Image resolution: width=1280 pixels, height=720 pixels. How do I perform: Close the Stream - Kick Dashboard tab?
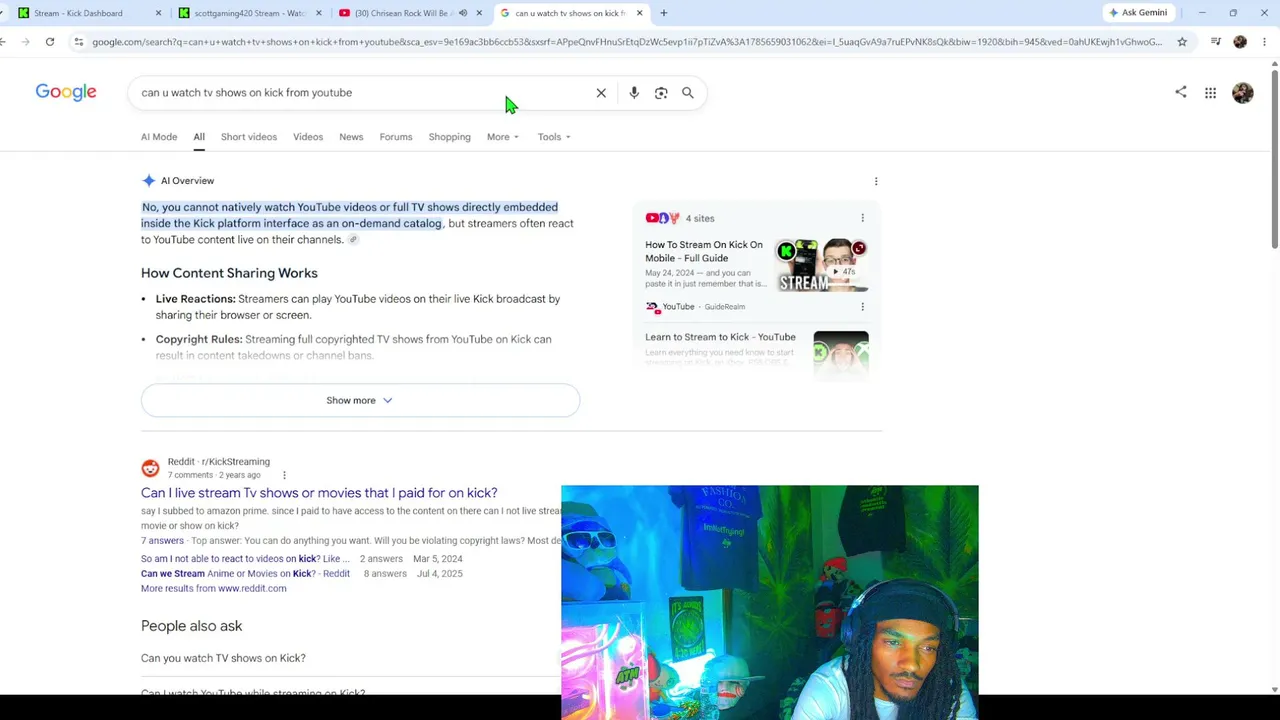tap(158, 13)
